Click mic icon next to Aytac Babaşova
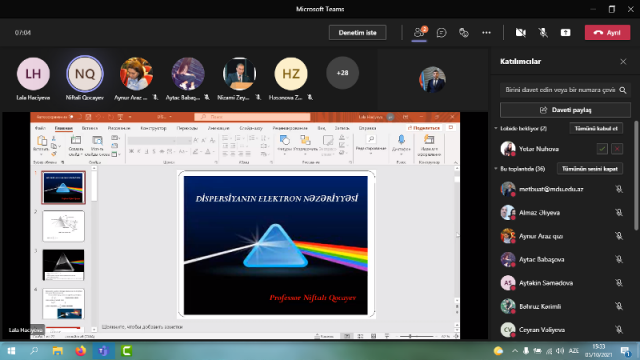Image resolution: width=640 pixels, height=360 pixels. [x=619, y=259]
